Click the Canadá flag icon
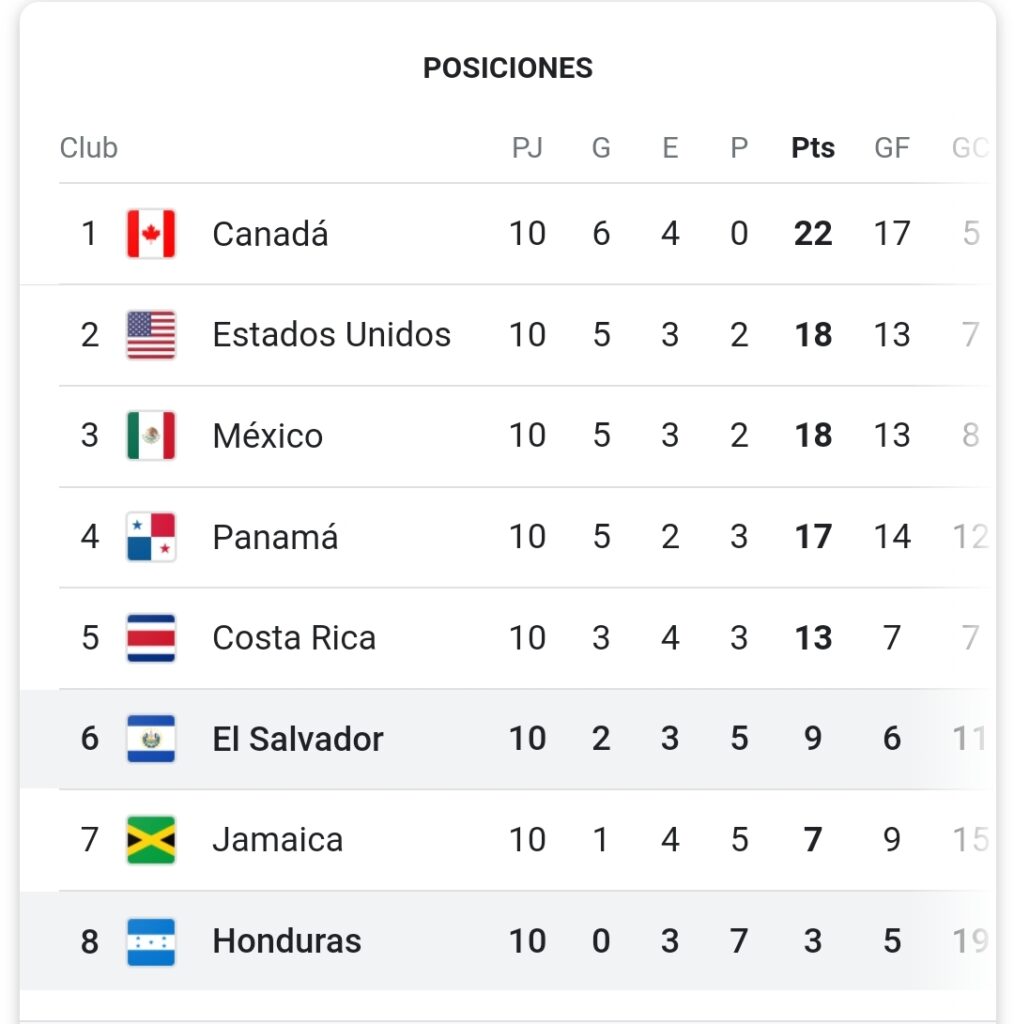The height and width of the screenshot is (1024, 1014). 151,234
